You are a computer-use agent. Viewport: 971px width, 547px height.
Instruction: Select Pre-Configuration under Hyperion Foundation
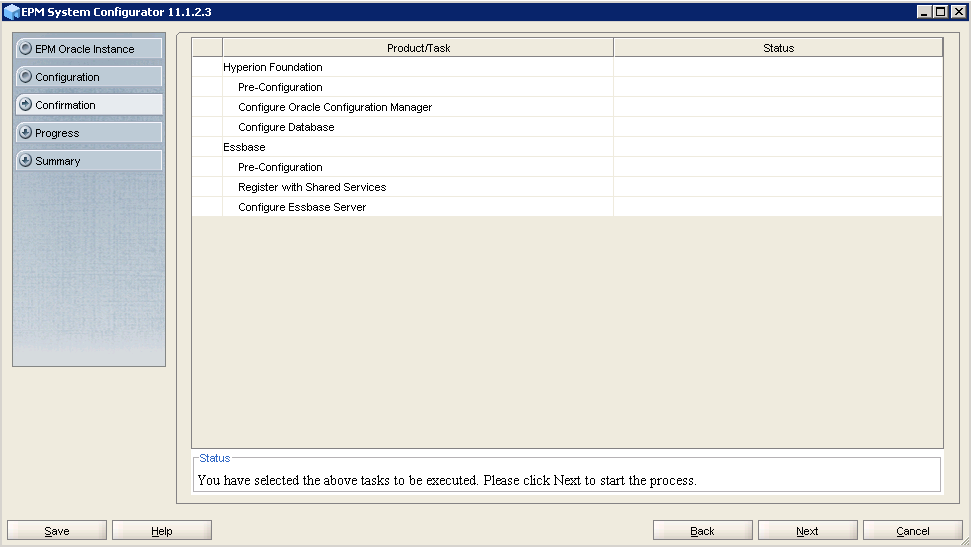click(567, 87)
